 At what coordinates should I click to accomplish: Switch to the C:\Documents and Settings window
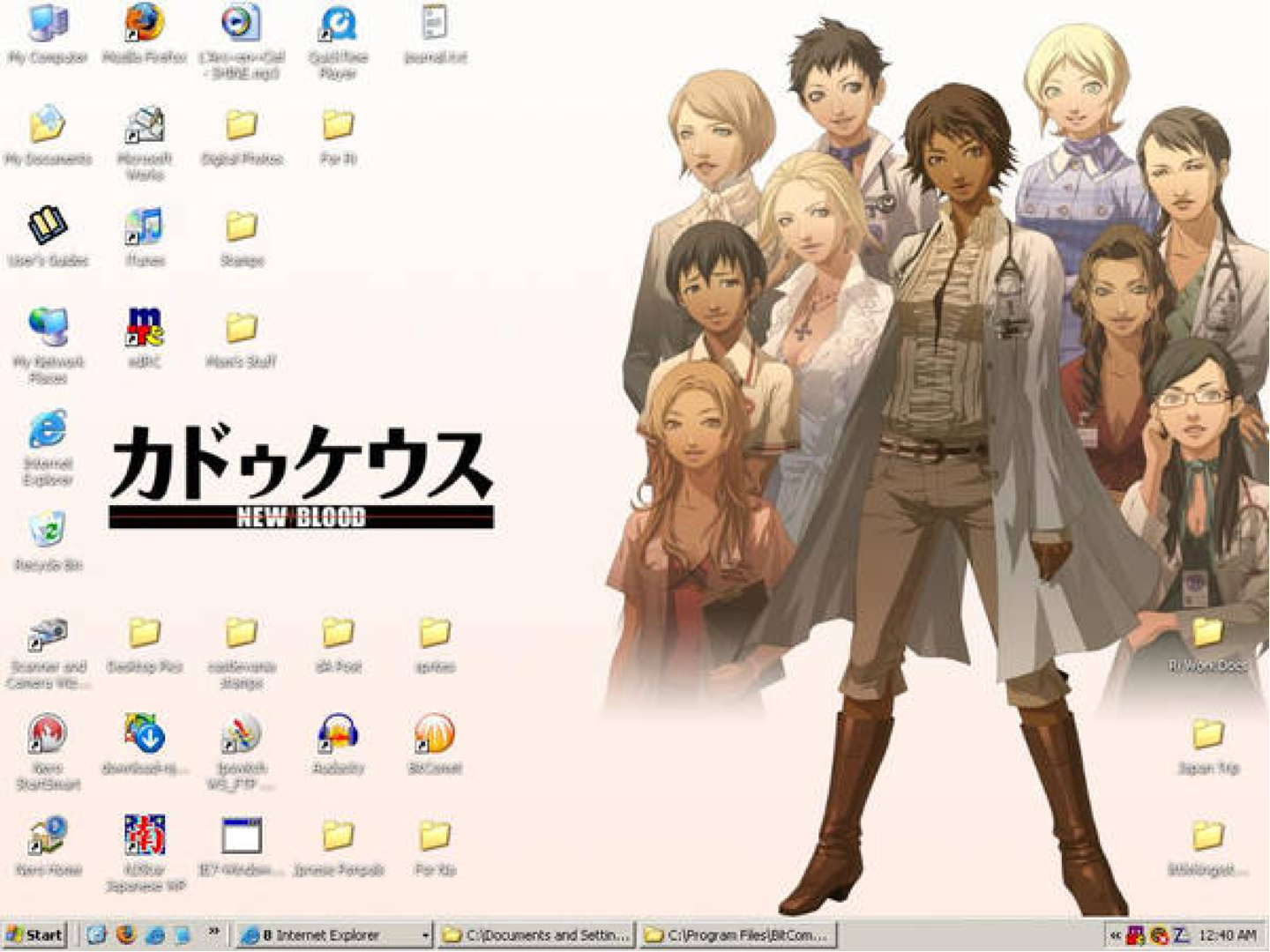point(536,934)
